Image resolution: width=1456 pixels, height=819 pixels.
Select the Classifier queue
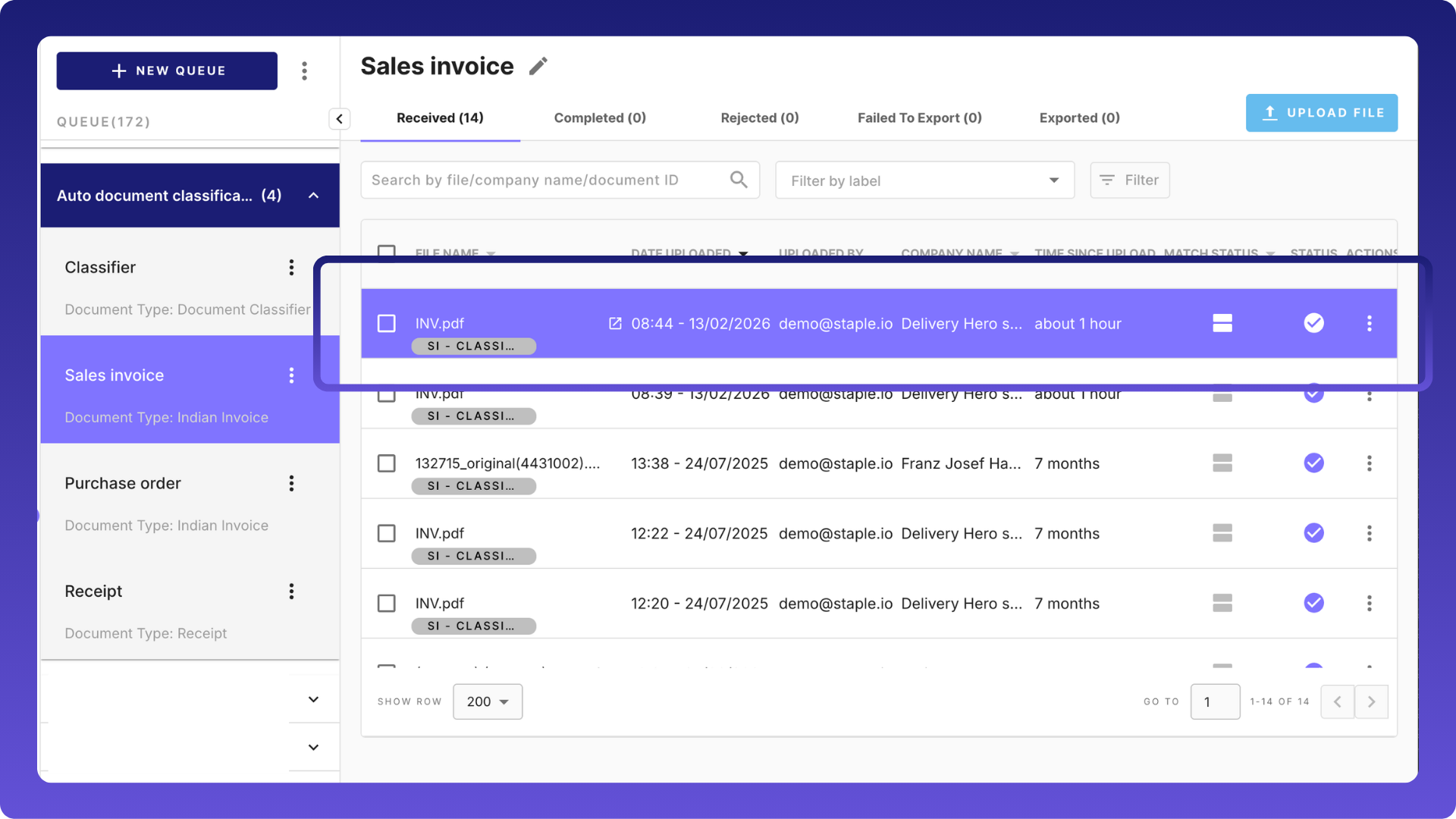pos(190,281)
